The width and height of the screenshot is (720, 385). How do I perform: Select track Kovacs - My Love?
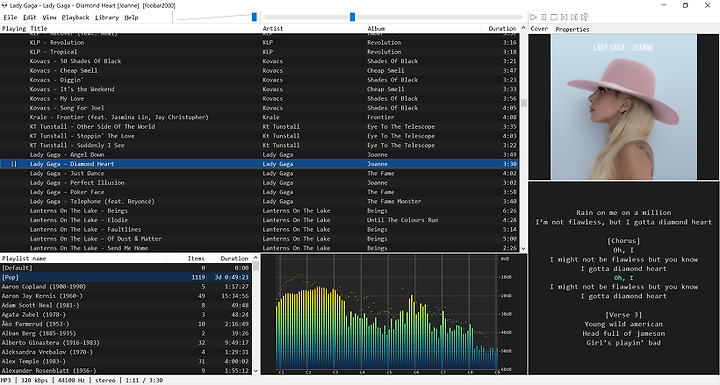point(259,98)
